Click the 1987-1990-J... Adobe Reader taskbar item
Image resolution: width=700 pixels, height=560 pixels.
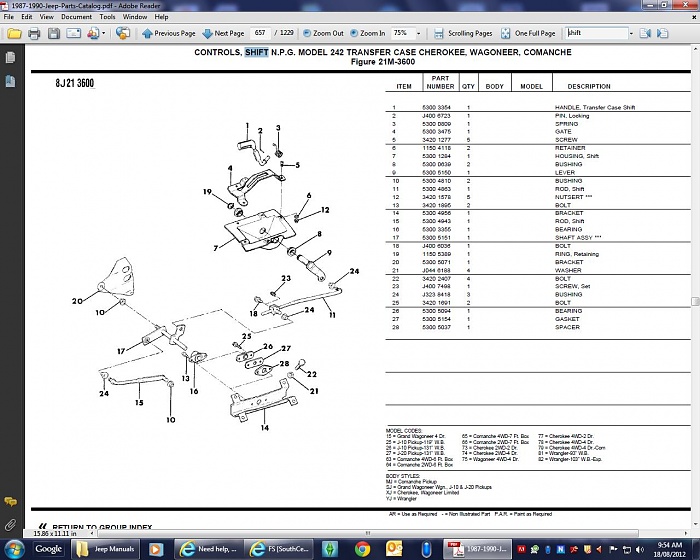tap(478, 549)
